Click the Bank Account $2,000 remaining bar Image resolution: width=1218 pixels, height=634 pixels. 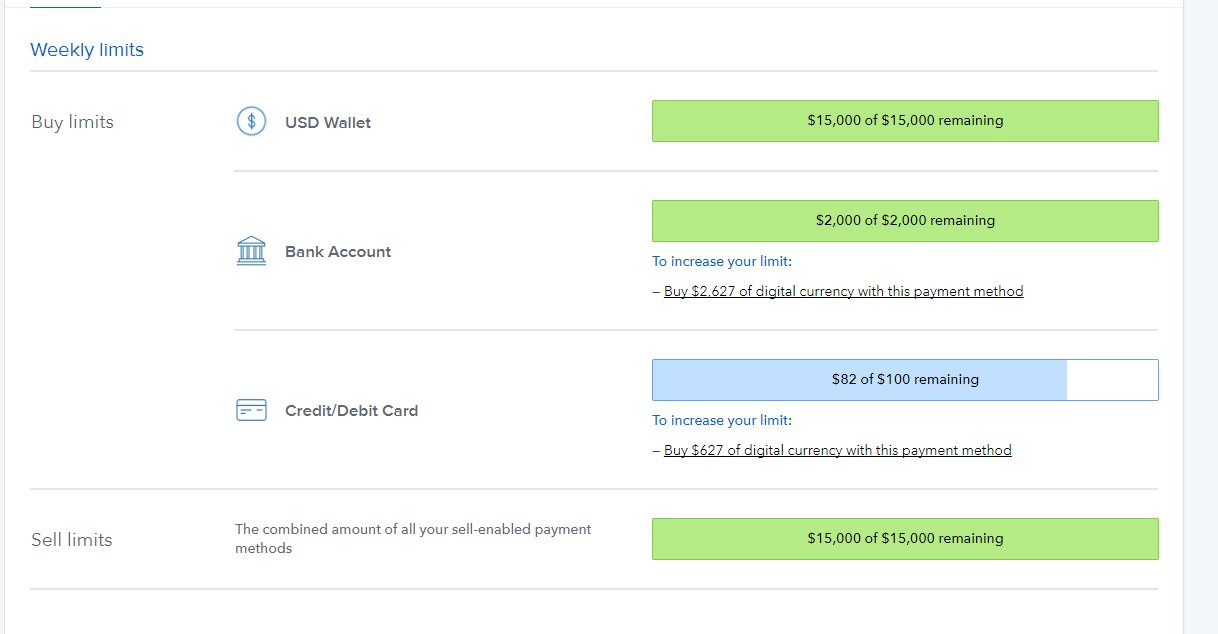(905, 221)
